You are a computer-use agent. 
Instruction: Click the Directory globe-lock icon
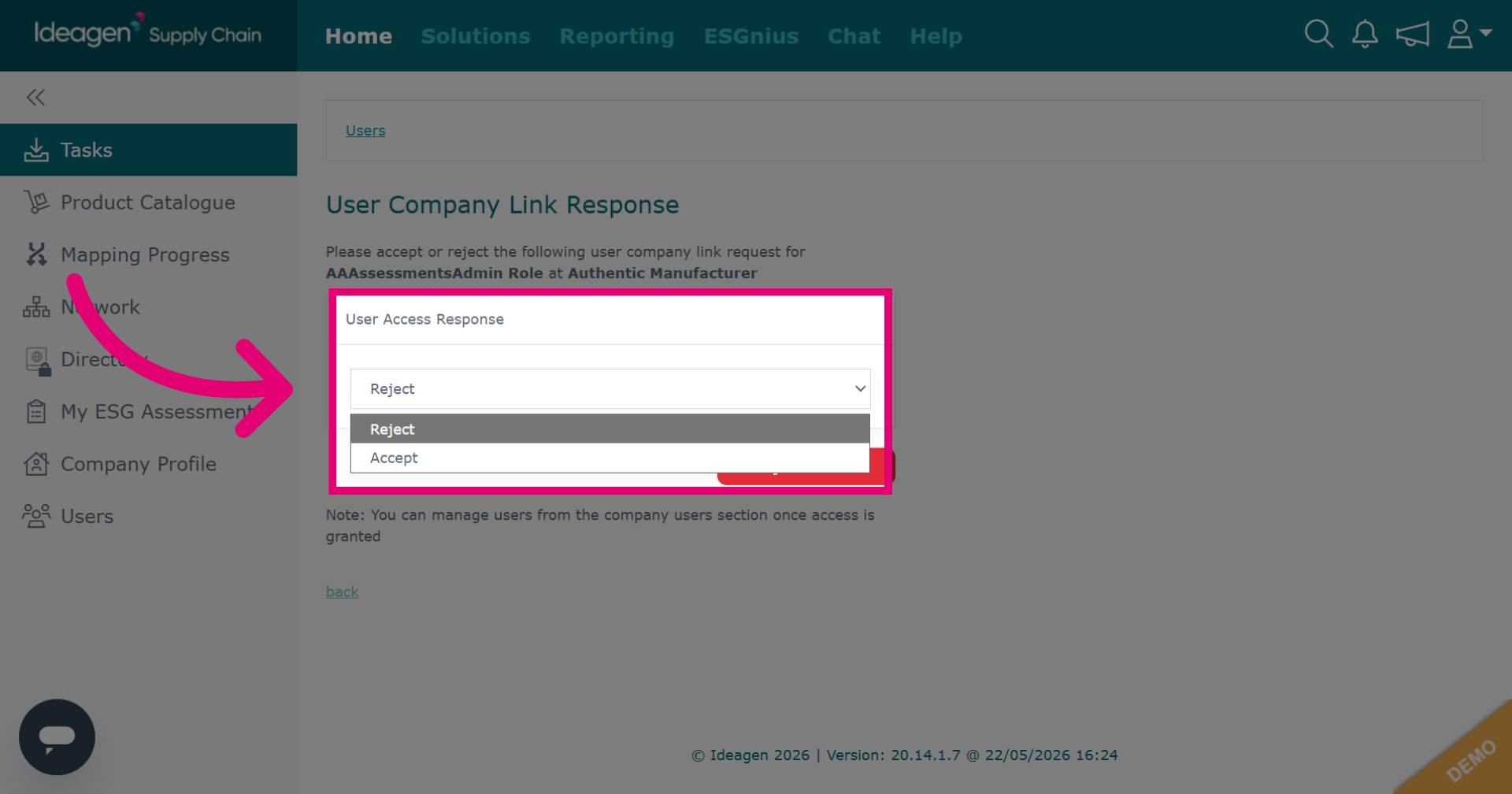point(38,361)
